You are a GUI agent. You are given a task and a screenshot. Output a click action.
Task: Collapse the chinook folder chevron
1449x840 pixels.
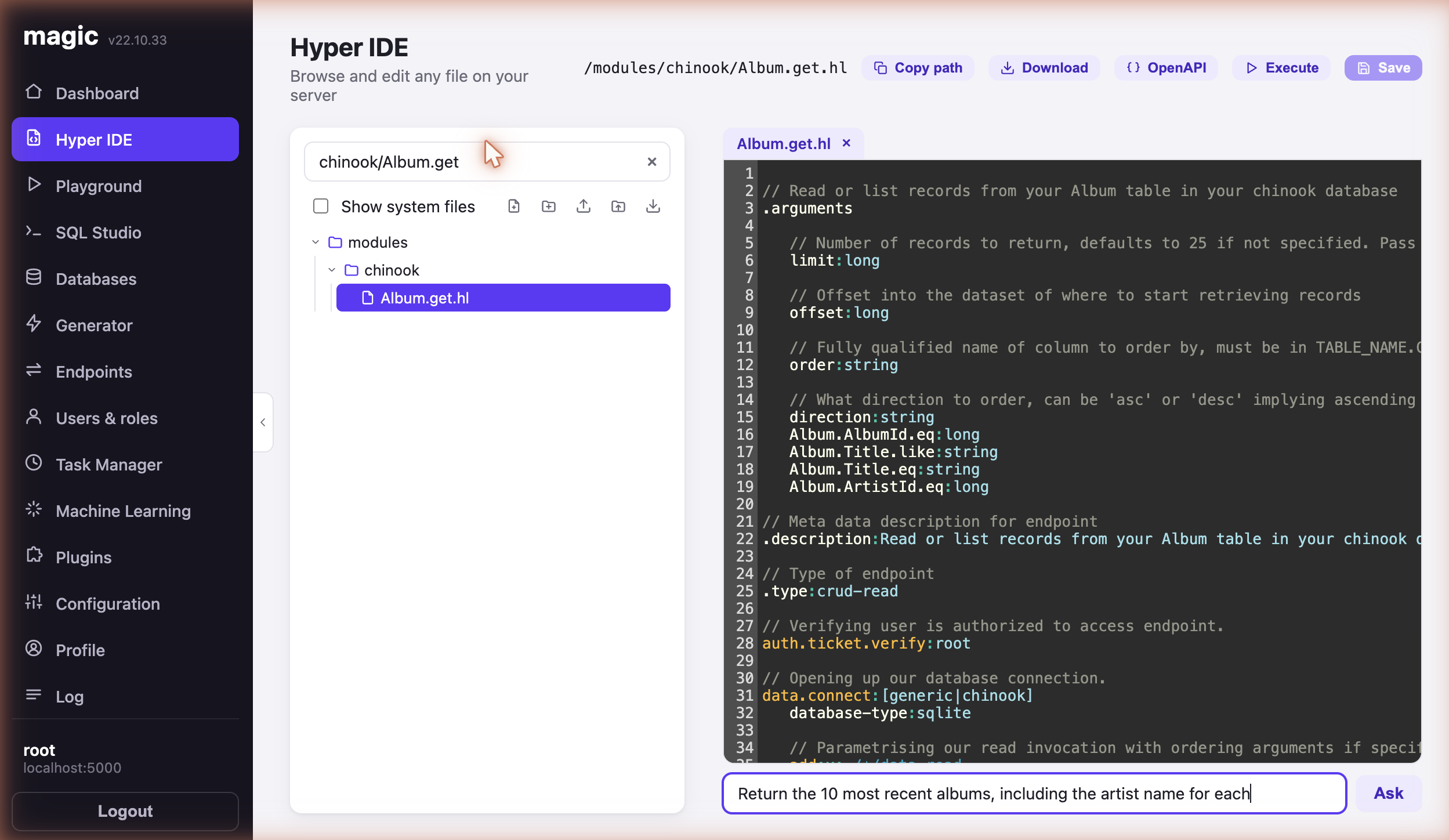click(x=332, y=270)
